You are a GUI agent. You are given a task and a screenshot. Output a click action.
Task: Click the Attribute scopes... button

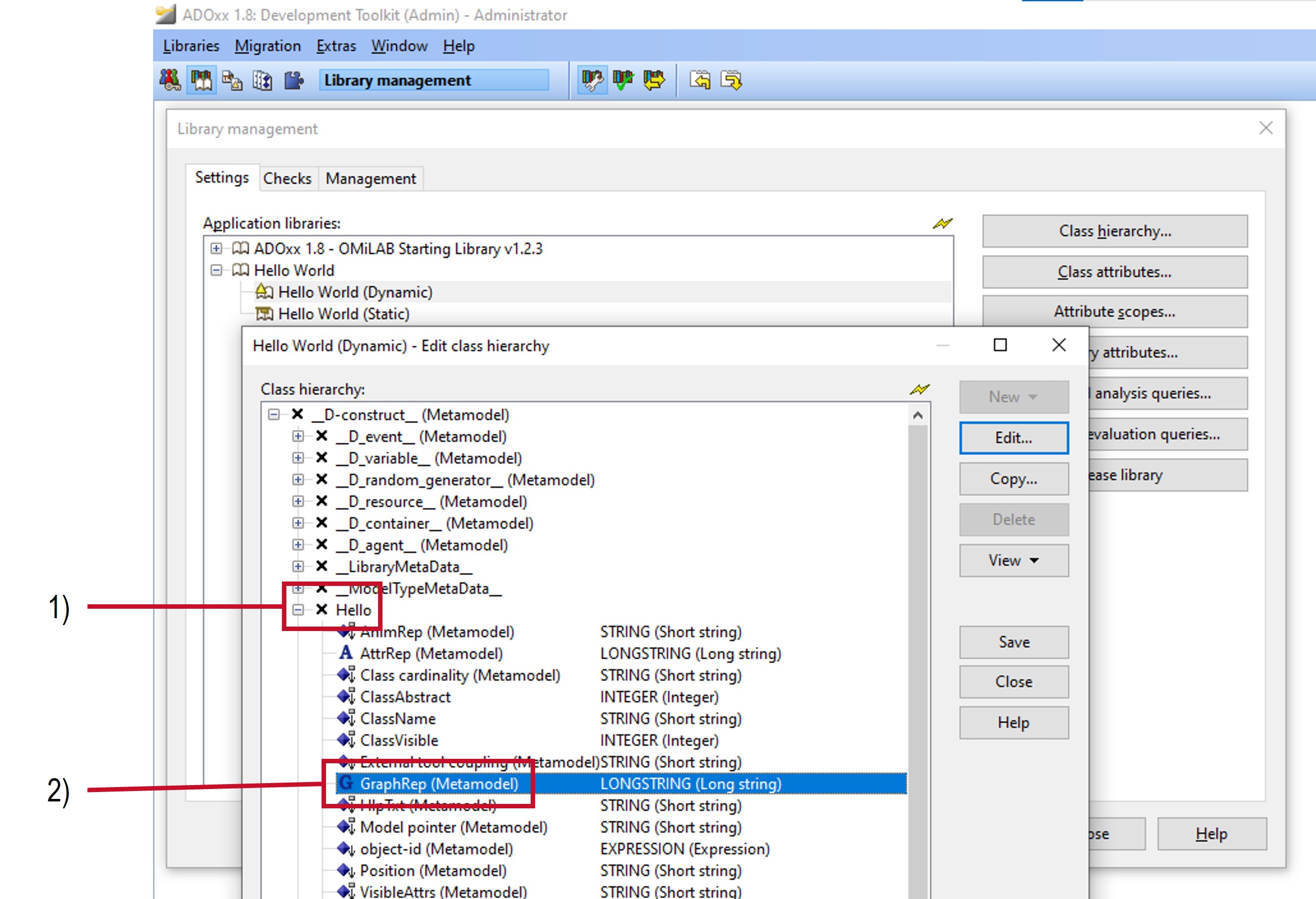[x=1114, y=312]
